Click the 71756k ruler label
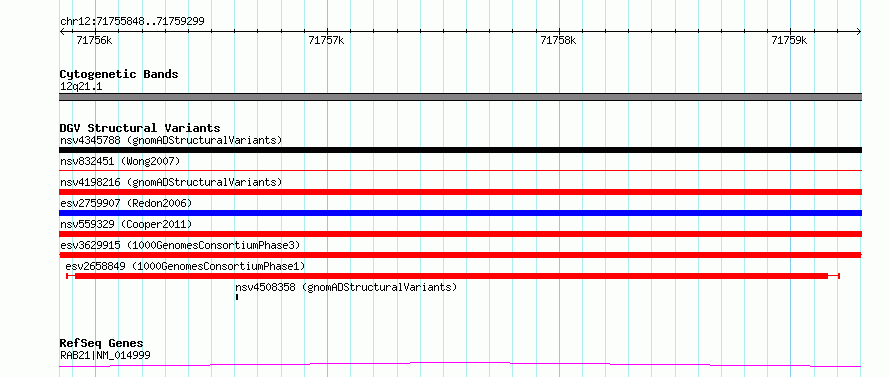The height and width of the screenshot is (377, 890). (94, 40)
